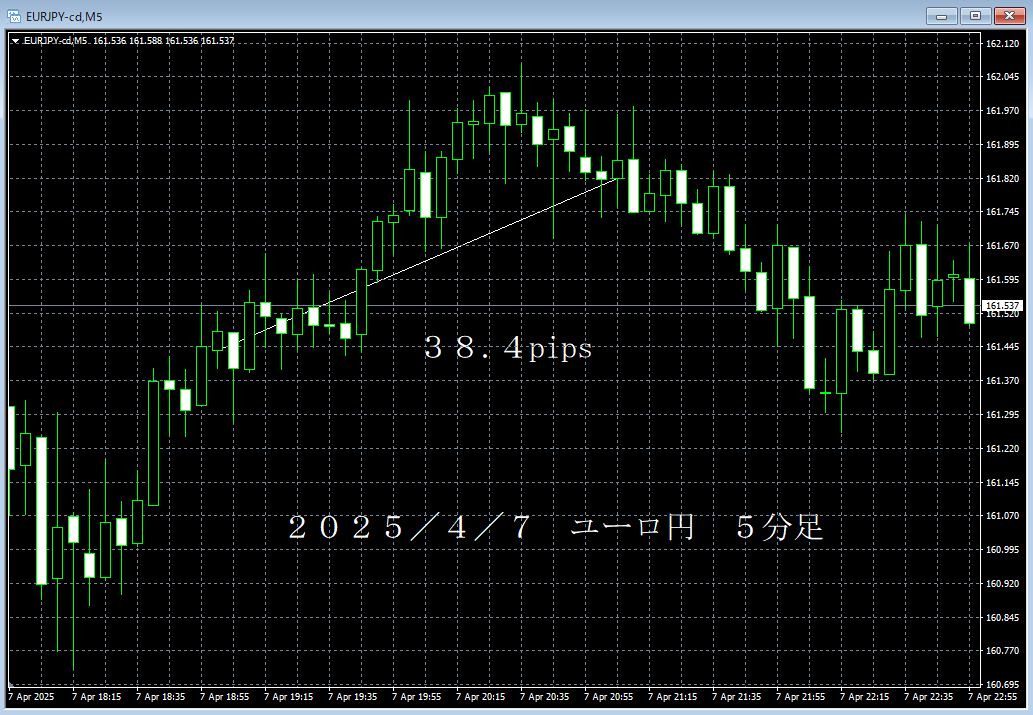The height and width of the screenshot is (715, 1033).
Task: Click the 38.4pips text label
Action: pyautogui.click(x=508, y=348)
